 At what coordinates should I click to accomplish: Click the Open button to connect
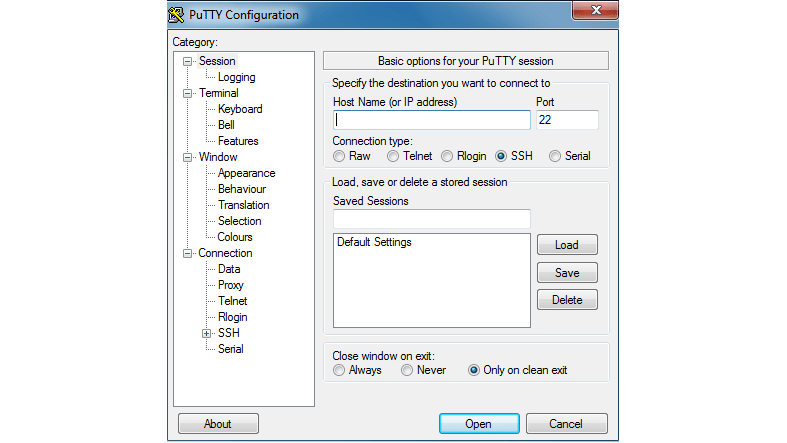478,424
